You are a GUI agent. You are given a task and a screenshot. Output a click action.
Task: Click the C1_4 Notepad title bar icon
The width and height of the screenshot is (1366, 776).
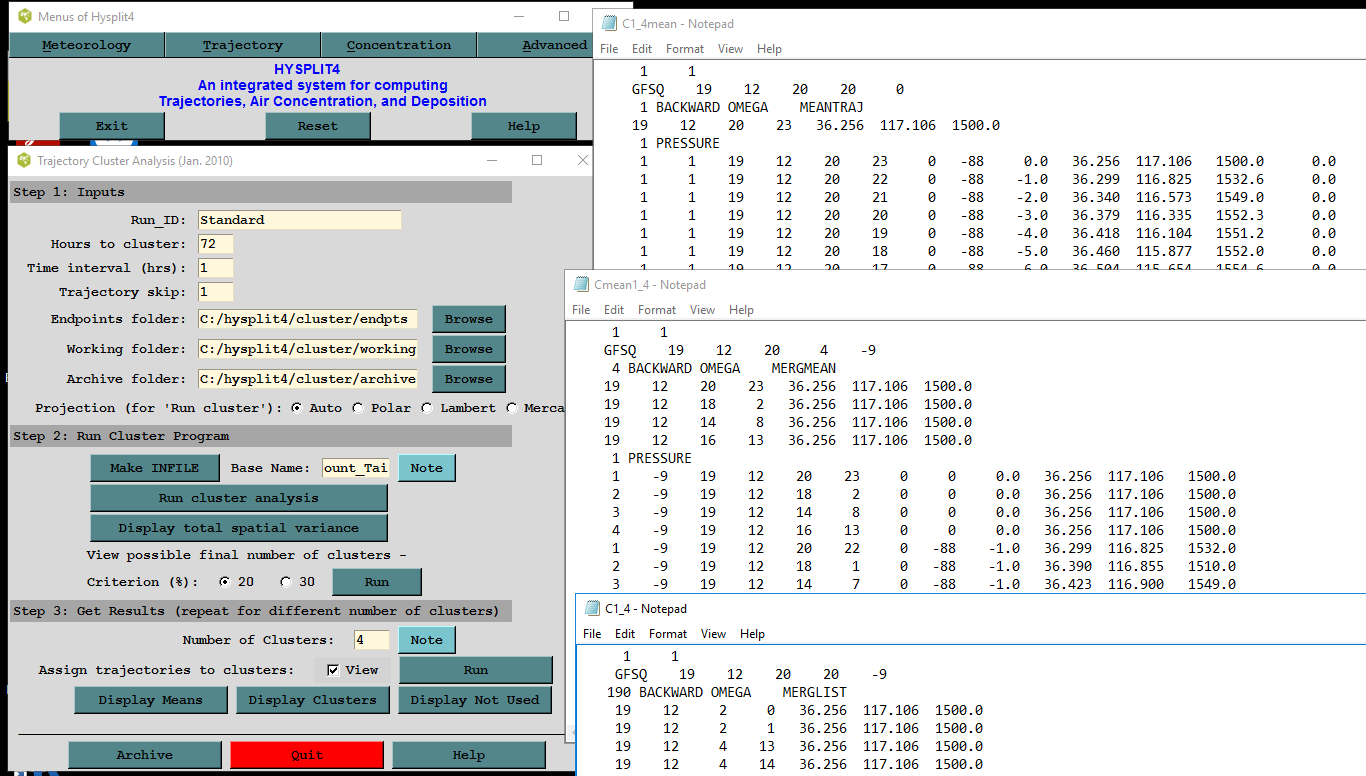point(592,609)
